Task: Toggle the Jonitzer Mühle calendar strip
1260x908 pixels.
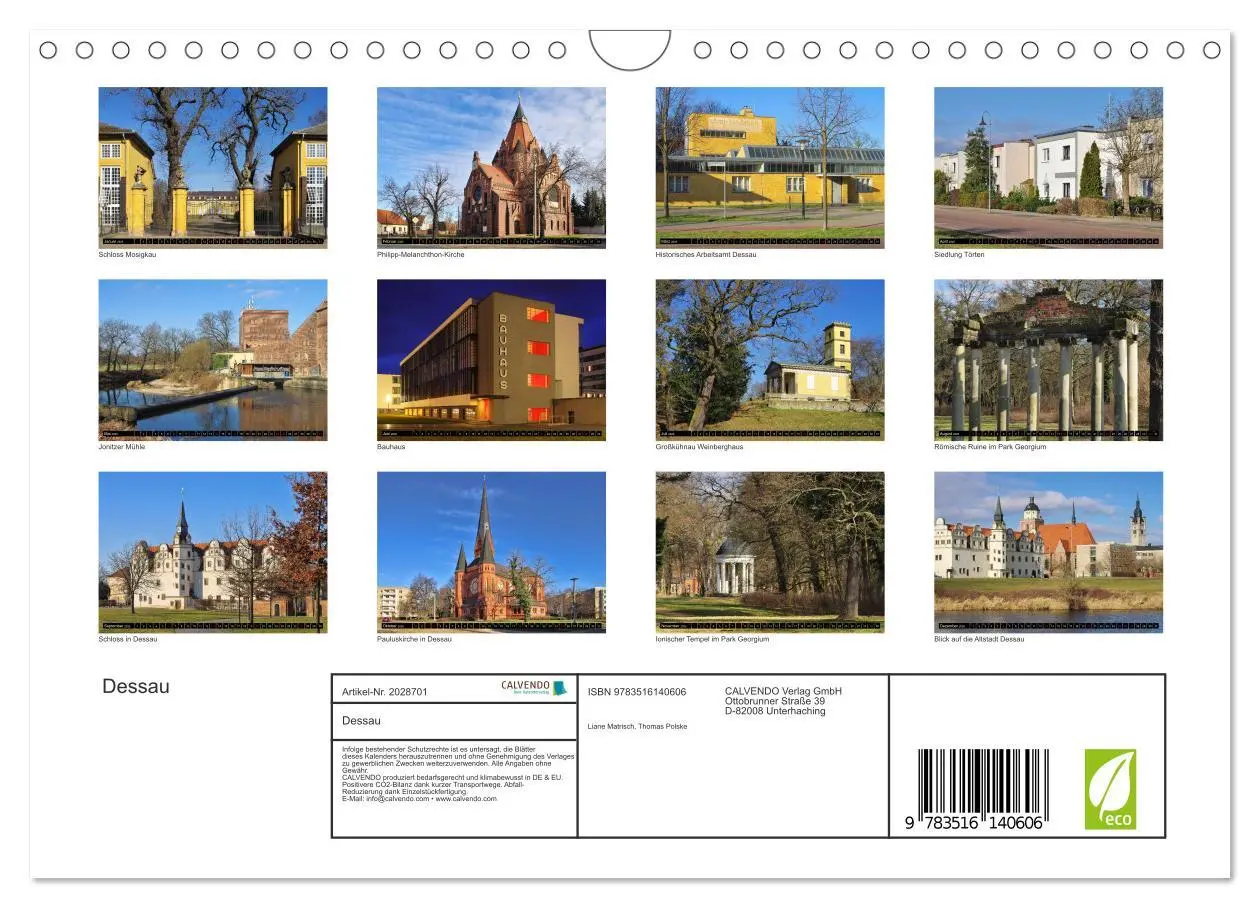Action: [212, 434]
